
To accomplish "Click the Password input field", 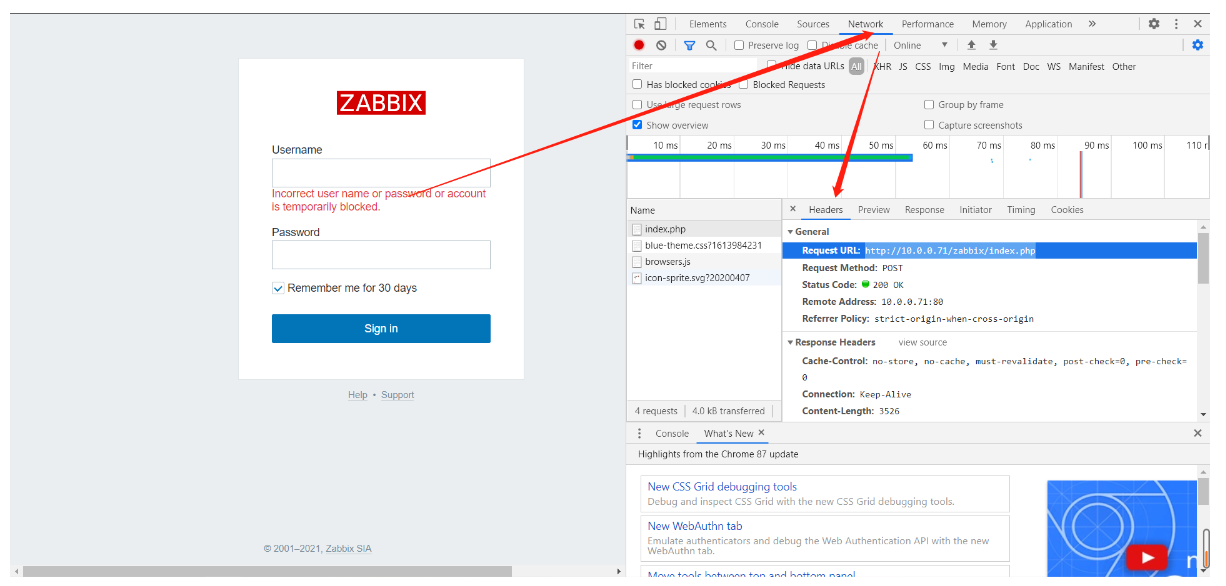I will 381,254.
